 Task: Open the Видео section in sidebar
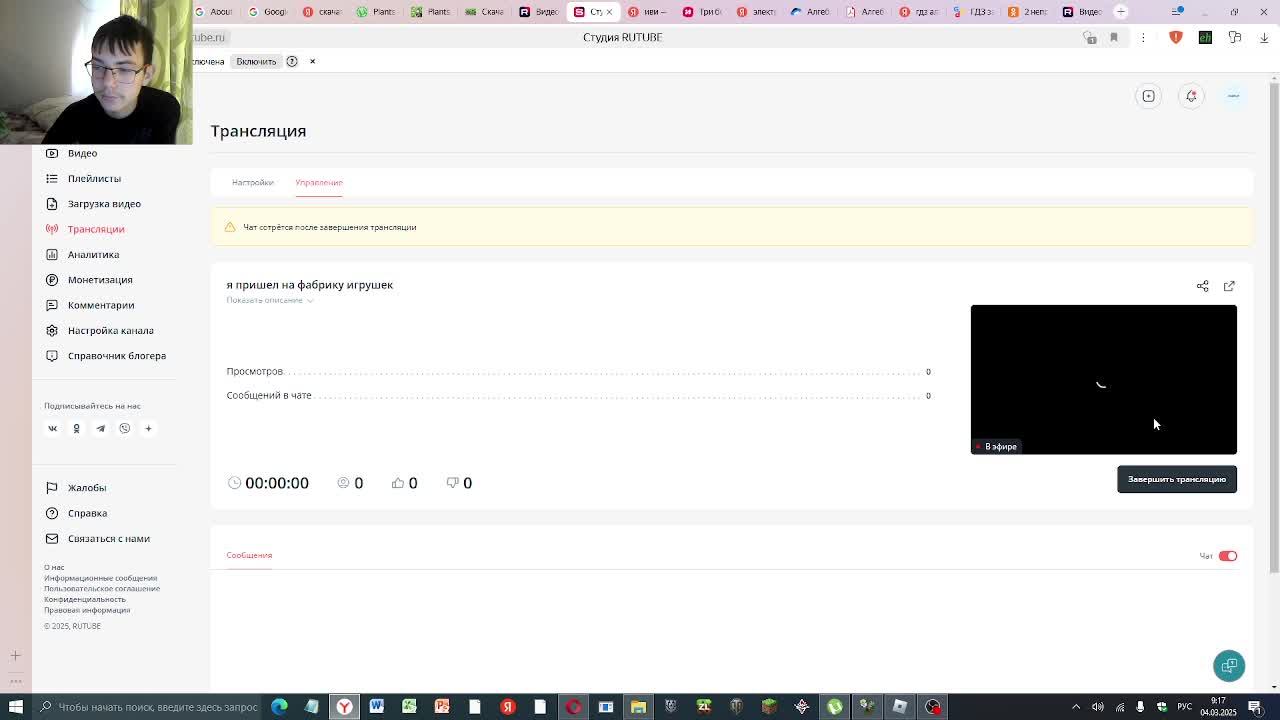pyautogui.click(x=82, y=153)
